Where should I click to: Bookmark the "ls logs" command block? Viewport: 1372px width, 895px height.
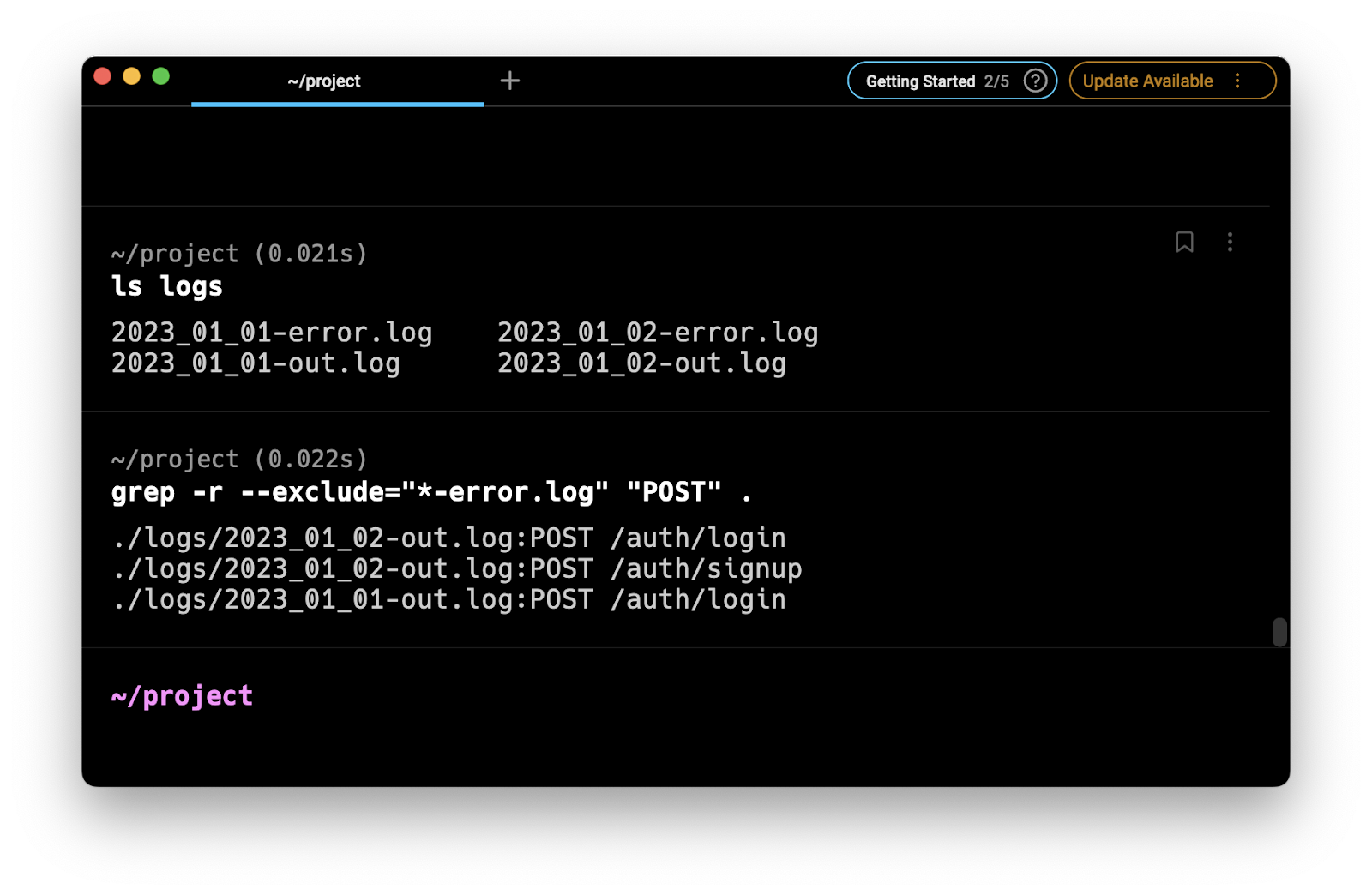point(1184,243)
